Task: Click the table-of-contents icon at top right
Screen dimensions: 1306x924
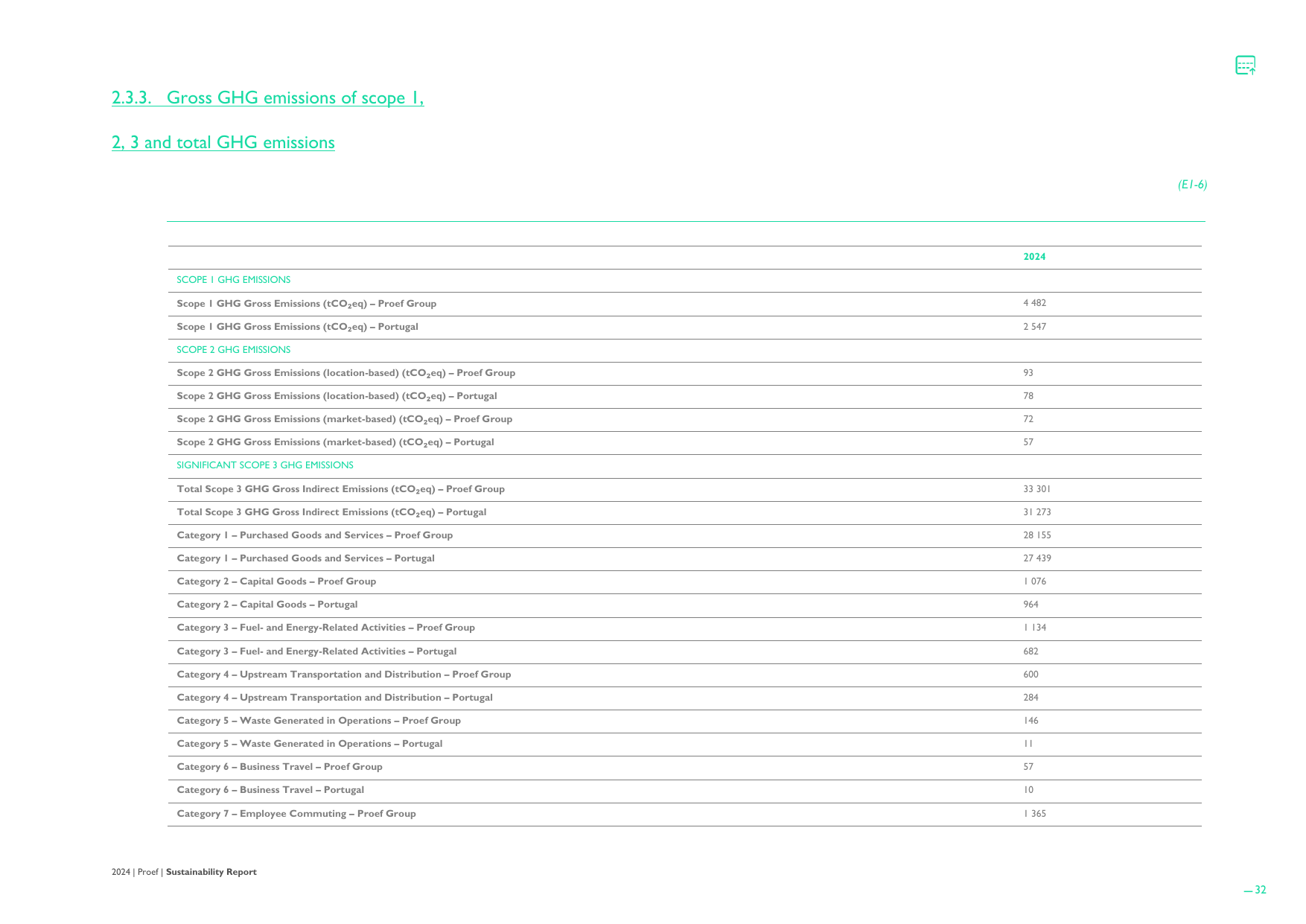Action: click(x=1246, y=66)
